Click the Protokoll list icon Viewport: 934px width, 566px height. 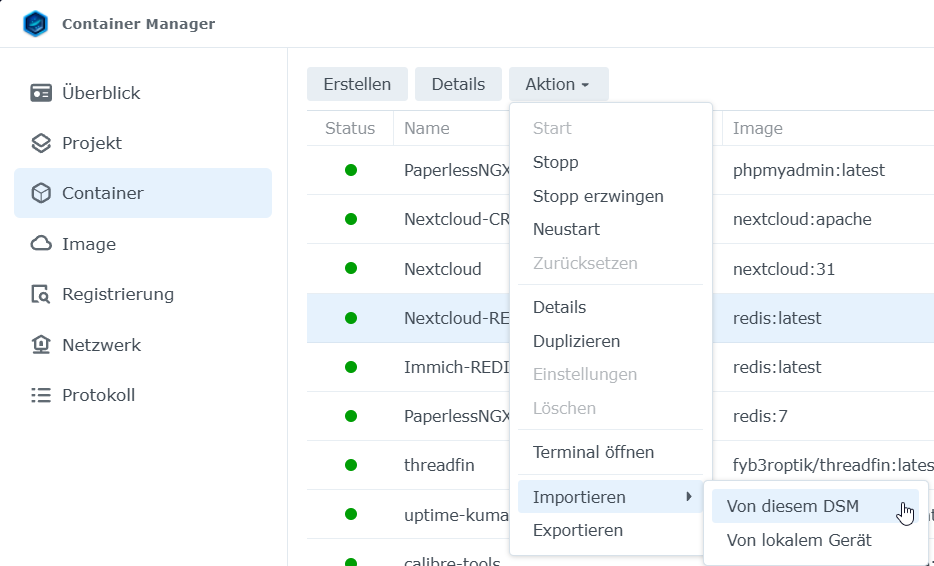pos(41,395)
